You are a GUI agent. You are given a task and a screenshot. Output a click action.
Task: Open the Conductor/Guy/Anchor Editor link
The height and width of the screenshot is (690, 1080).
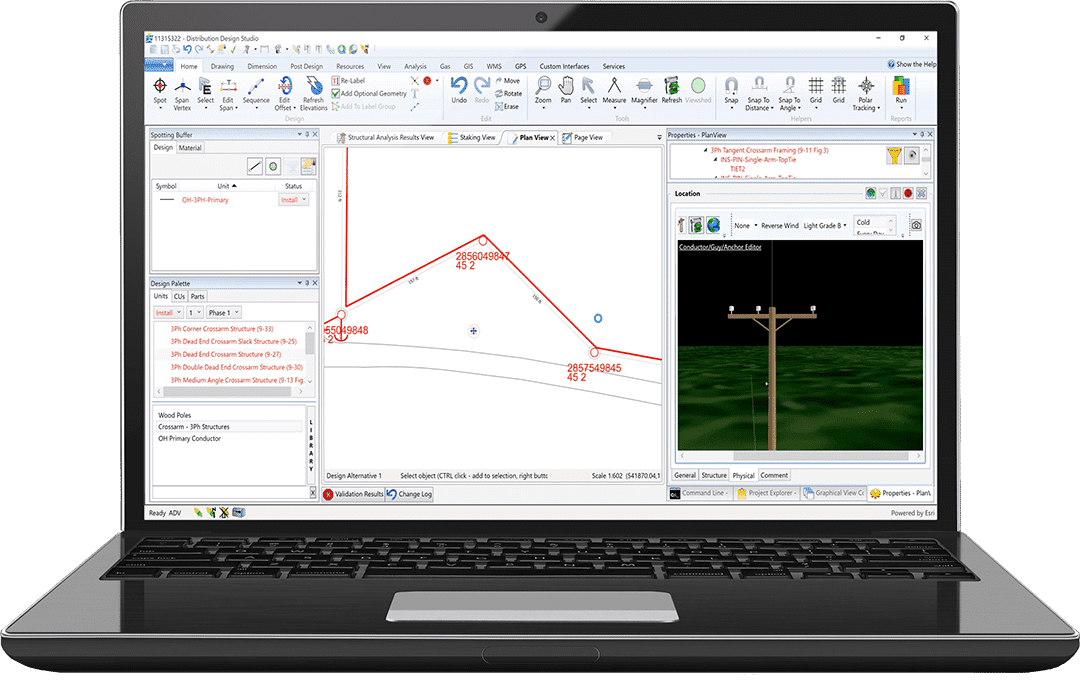coord(720,247)
